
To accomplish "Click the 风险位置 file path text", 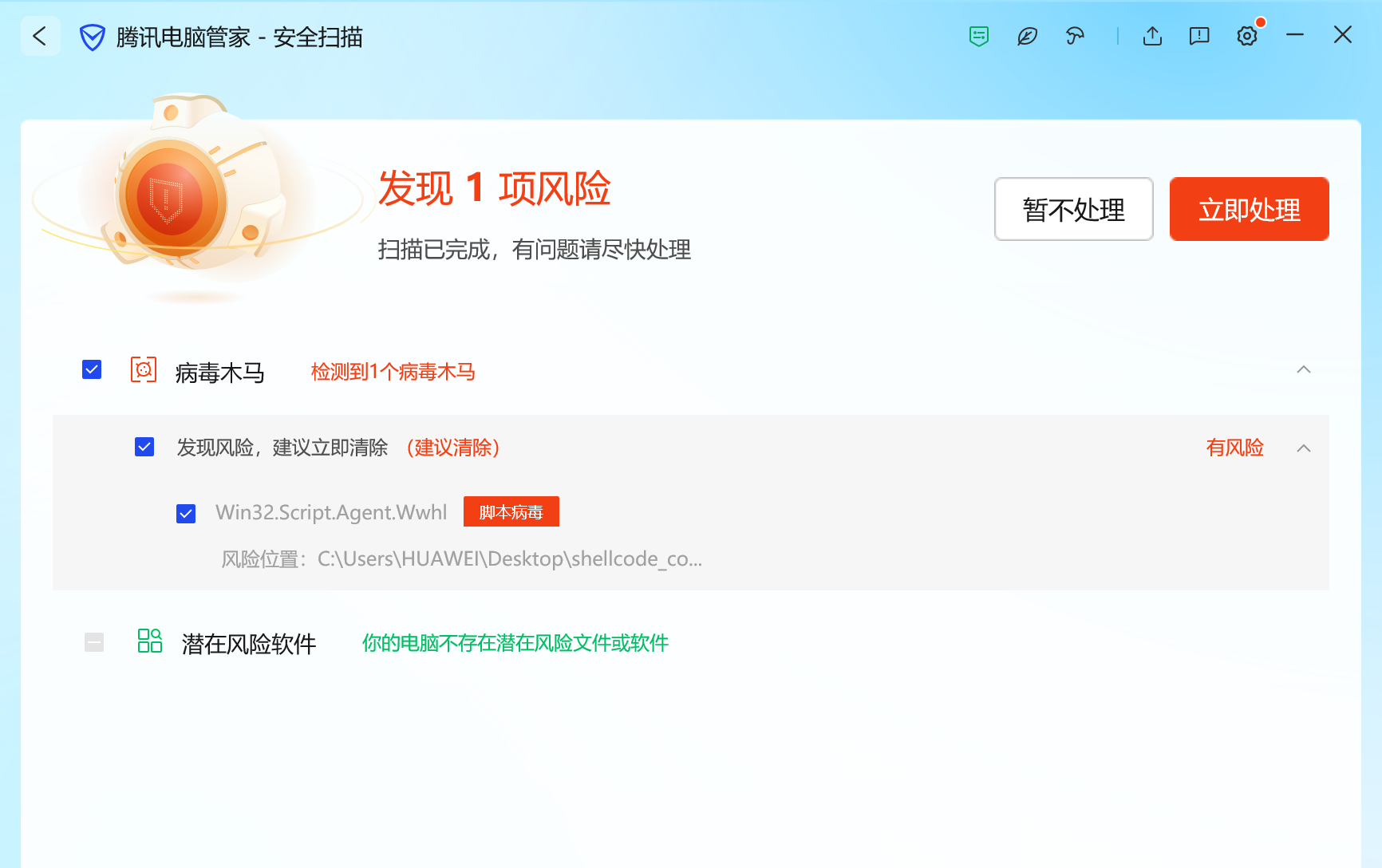I will pyautogui.click(x=462, y=559).
